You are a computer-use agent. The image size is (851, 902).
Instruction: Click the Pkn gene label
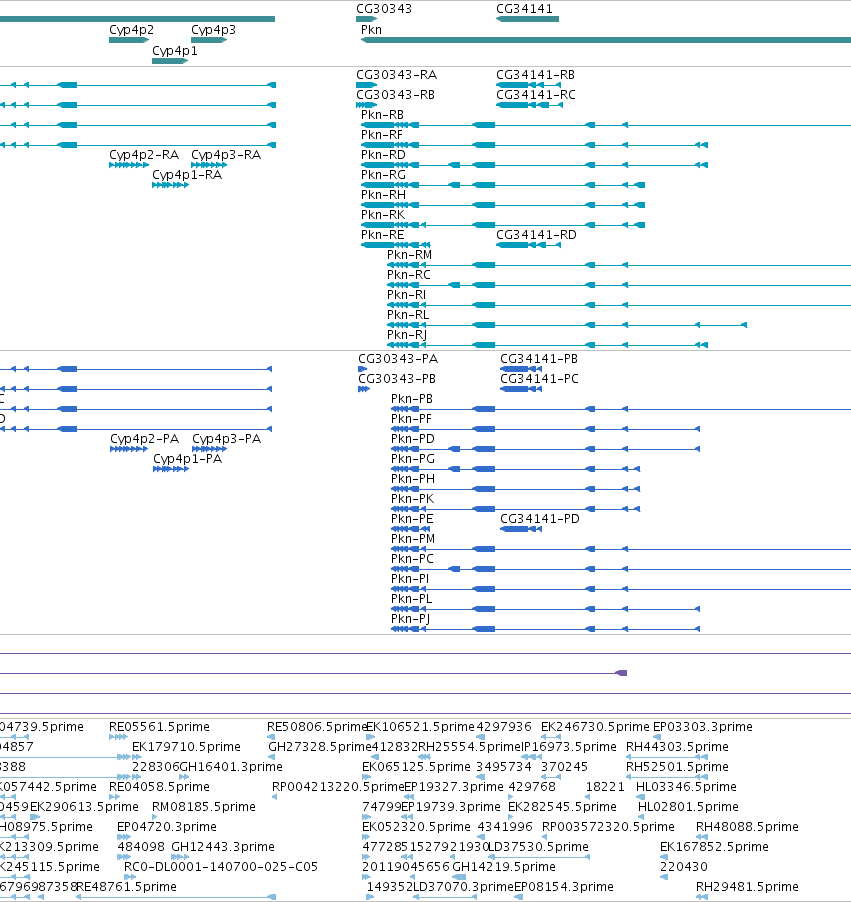[x=371, y=29]
